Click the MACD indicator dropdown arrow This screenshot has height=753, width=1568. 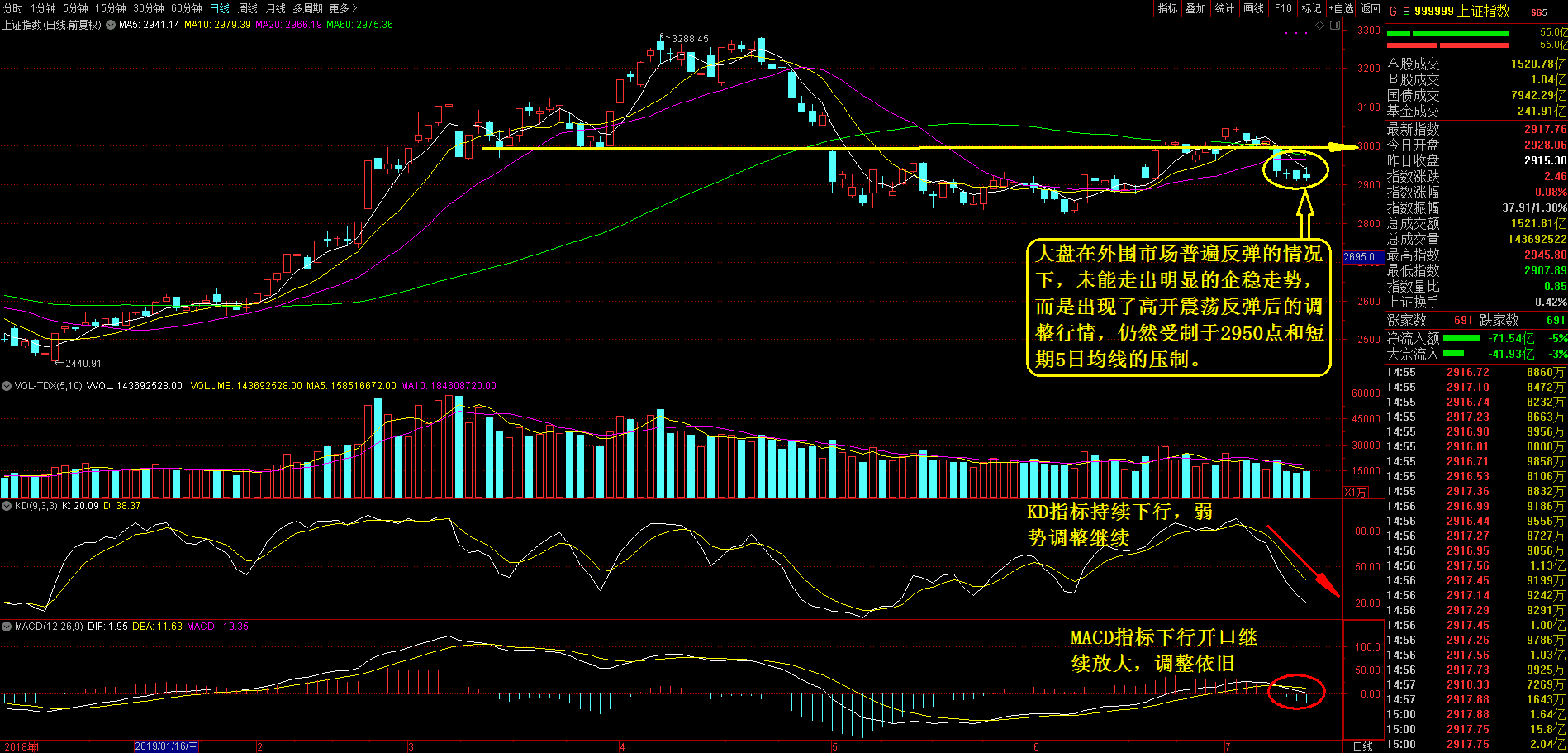pos(7,627)
